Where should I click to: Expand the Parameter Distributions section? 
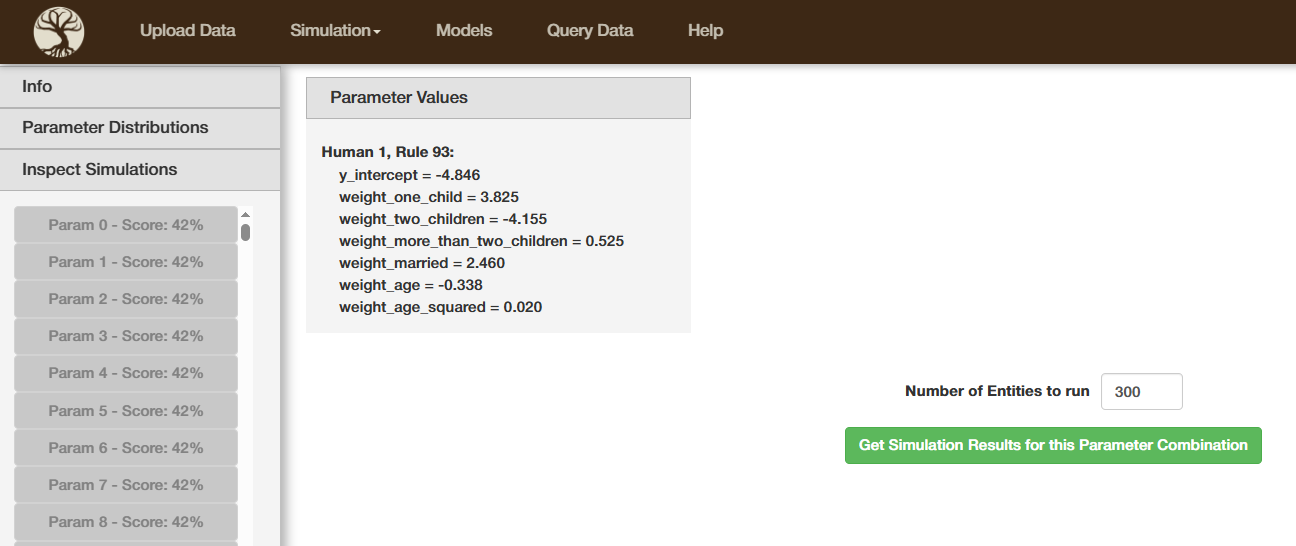(x=140, y=128)
